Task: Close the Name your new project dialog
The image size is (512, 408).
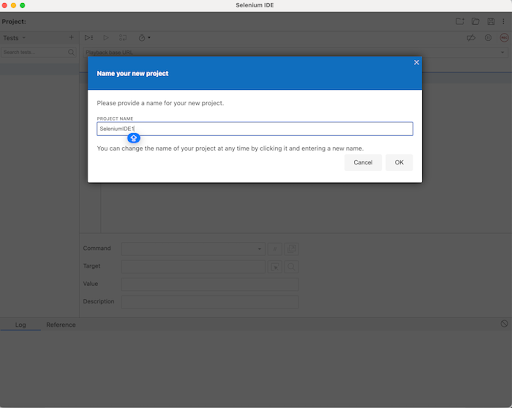Action: pos(416,62)
